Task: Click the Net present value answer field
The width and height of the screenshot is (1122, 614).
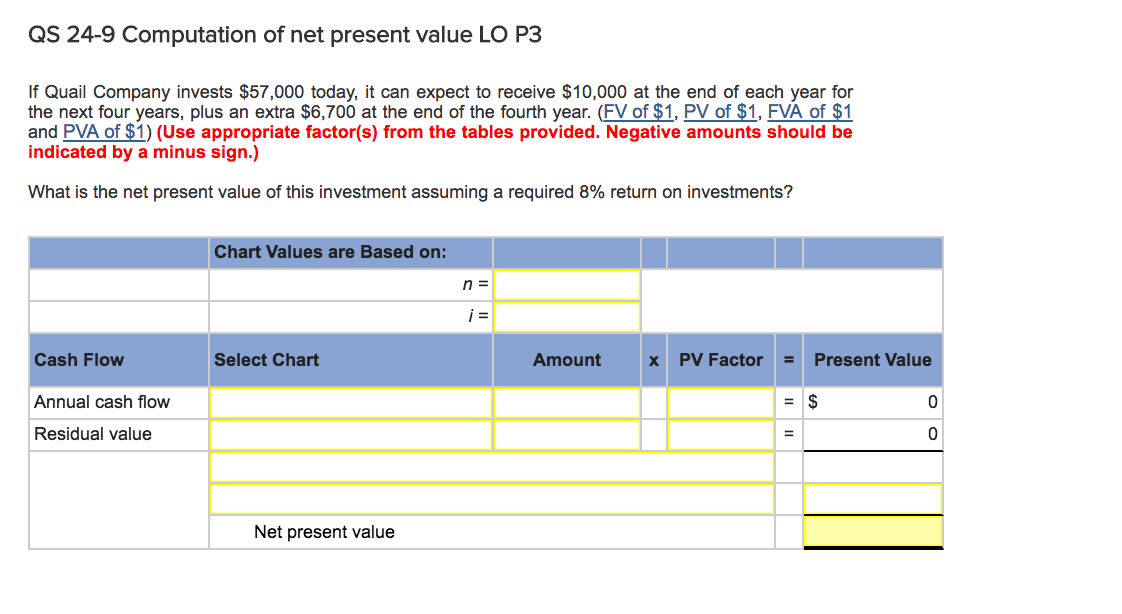Action: [x=872, y=531]
